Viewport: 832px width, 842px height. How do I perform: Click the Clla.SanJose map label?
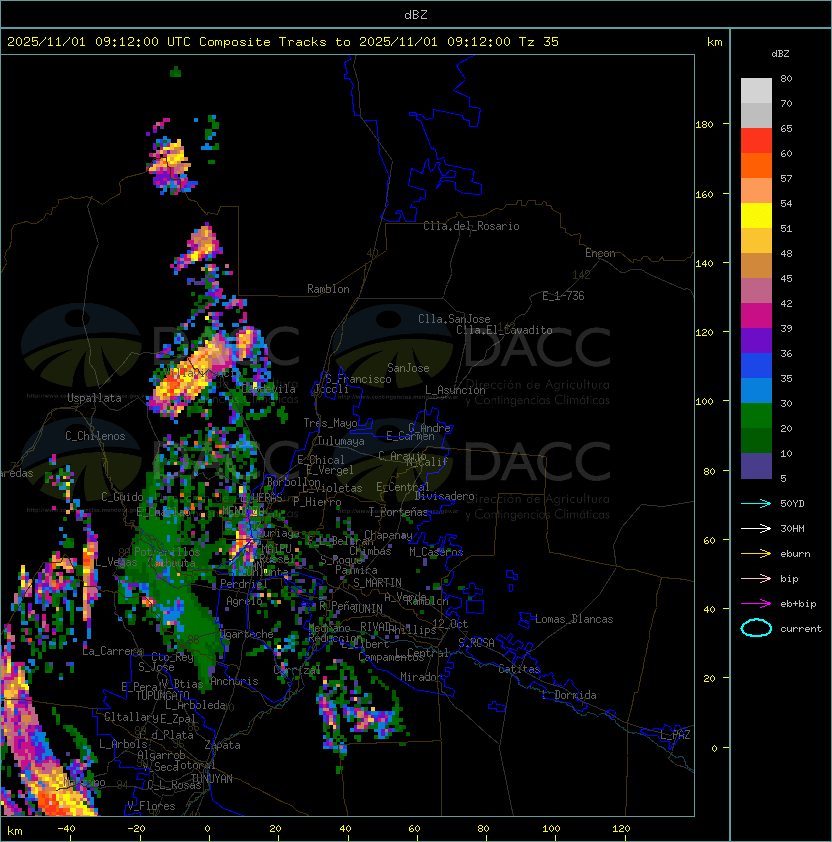454,319
